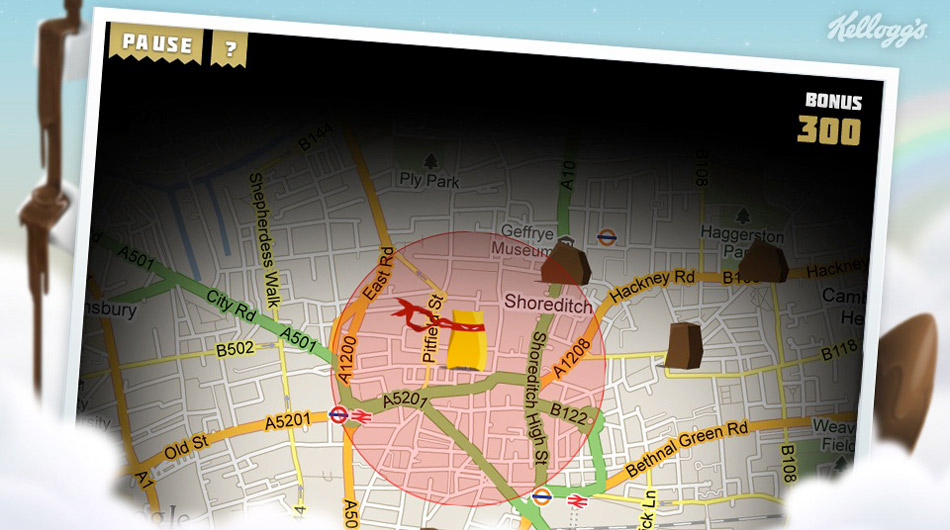The image size is (950, 530).
Task: Click the A10 road label
Action: point(568,176)
